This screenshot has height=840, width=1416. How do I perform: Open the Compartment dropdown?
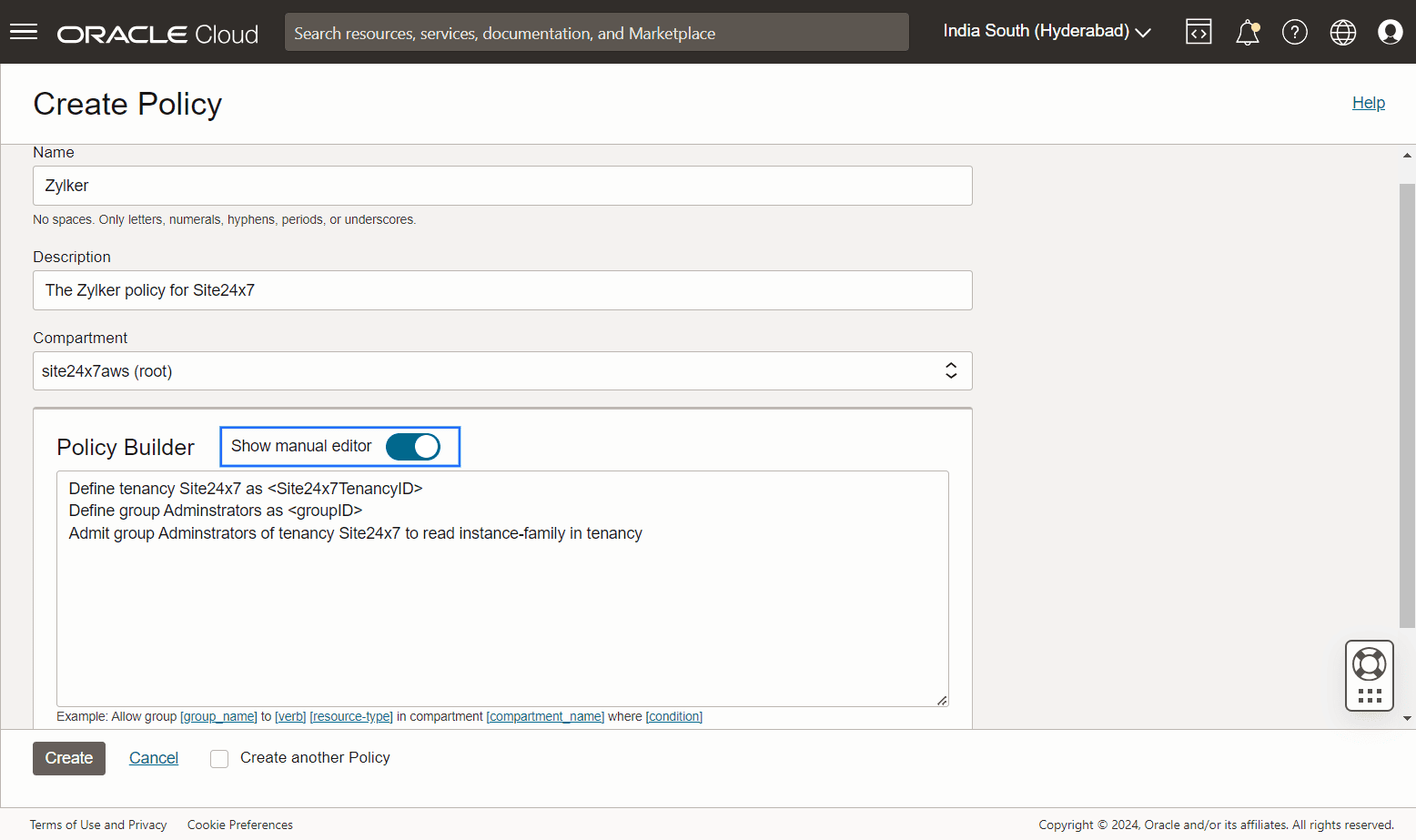[502, 371]
